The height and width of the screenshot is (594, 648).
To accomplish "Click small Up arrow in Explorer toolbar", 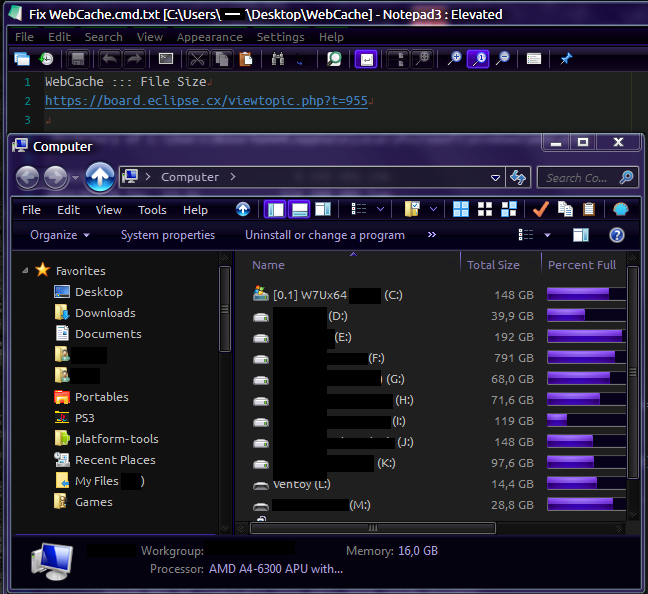I will (243, 209).
